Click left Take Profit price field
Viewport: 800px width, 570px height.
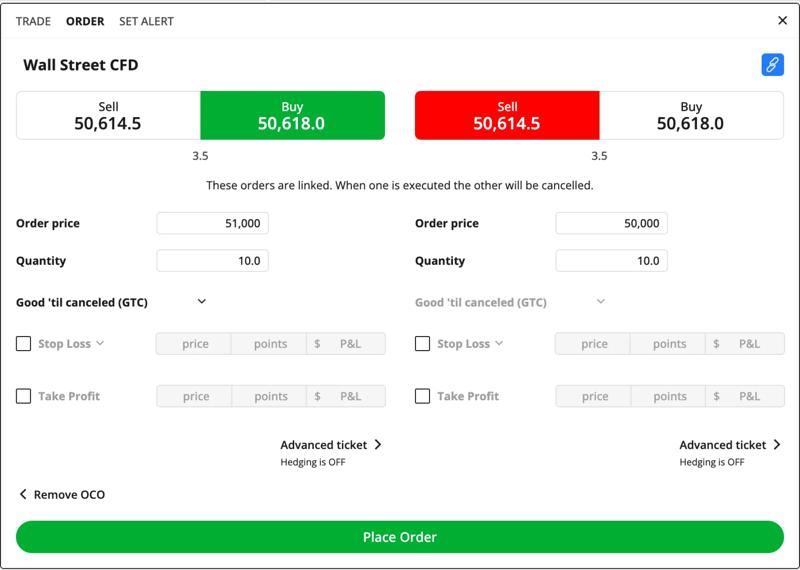click(194, 396)
